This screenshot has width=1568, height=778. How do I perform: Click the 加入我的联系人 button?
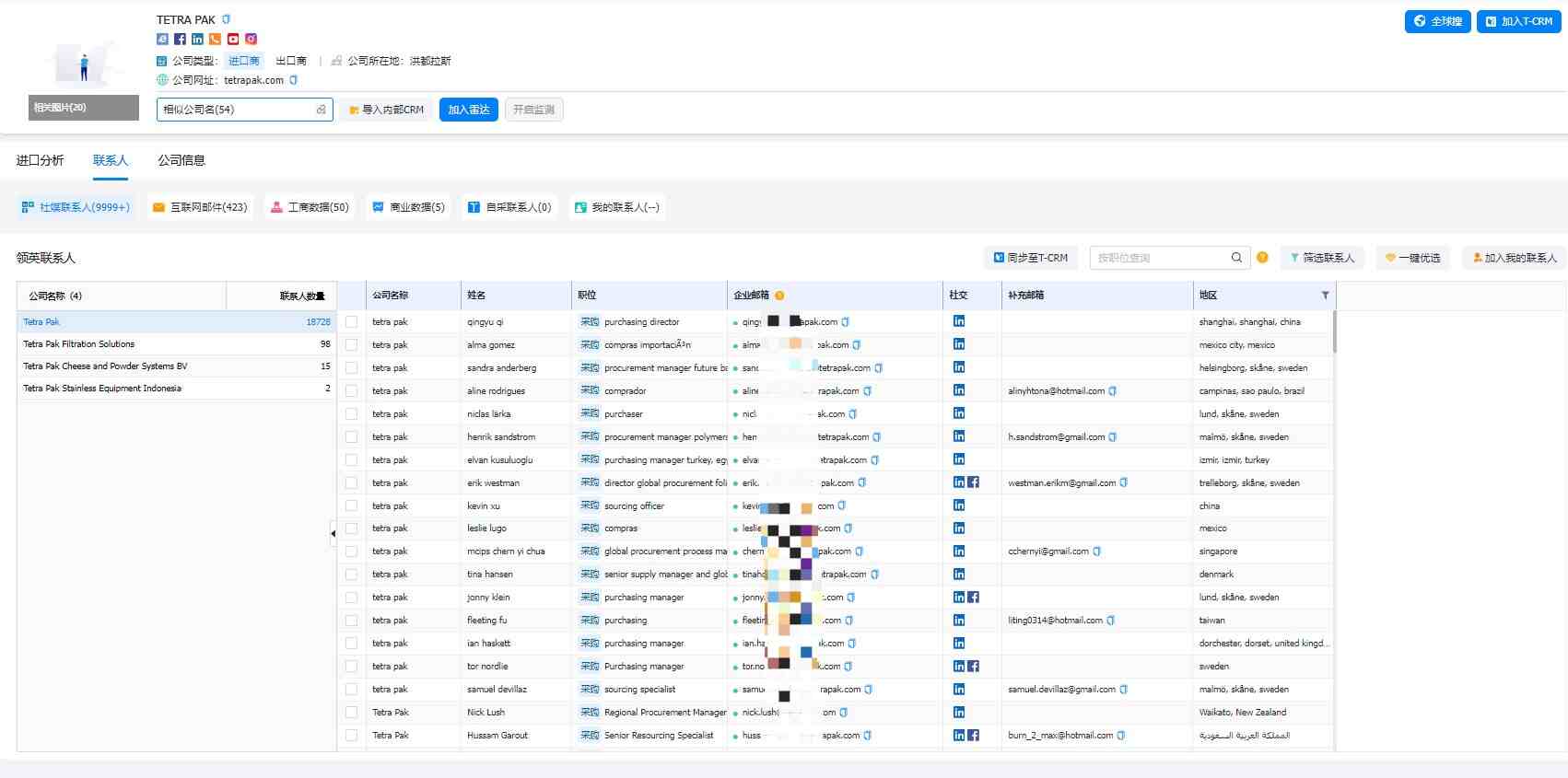click(x=1514, y=258)
